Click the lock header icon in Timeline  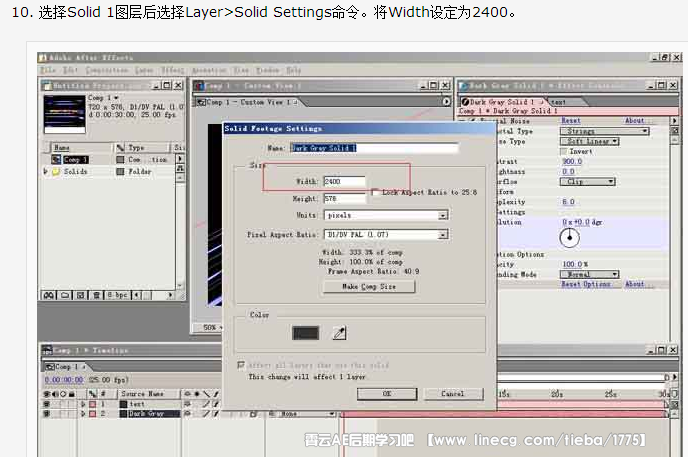coord(72,394)
